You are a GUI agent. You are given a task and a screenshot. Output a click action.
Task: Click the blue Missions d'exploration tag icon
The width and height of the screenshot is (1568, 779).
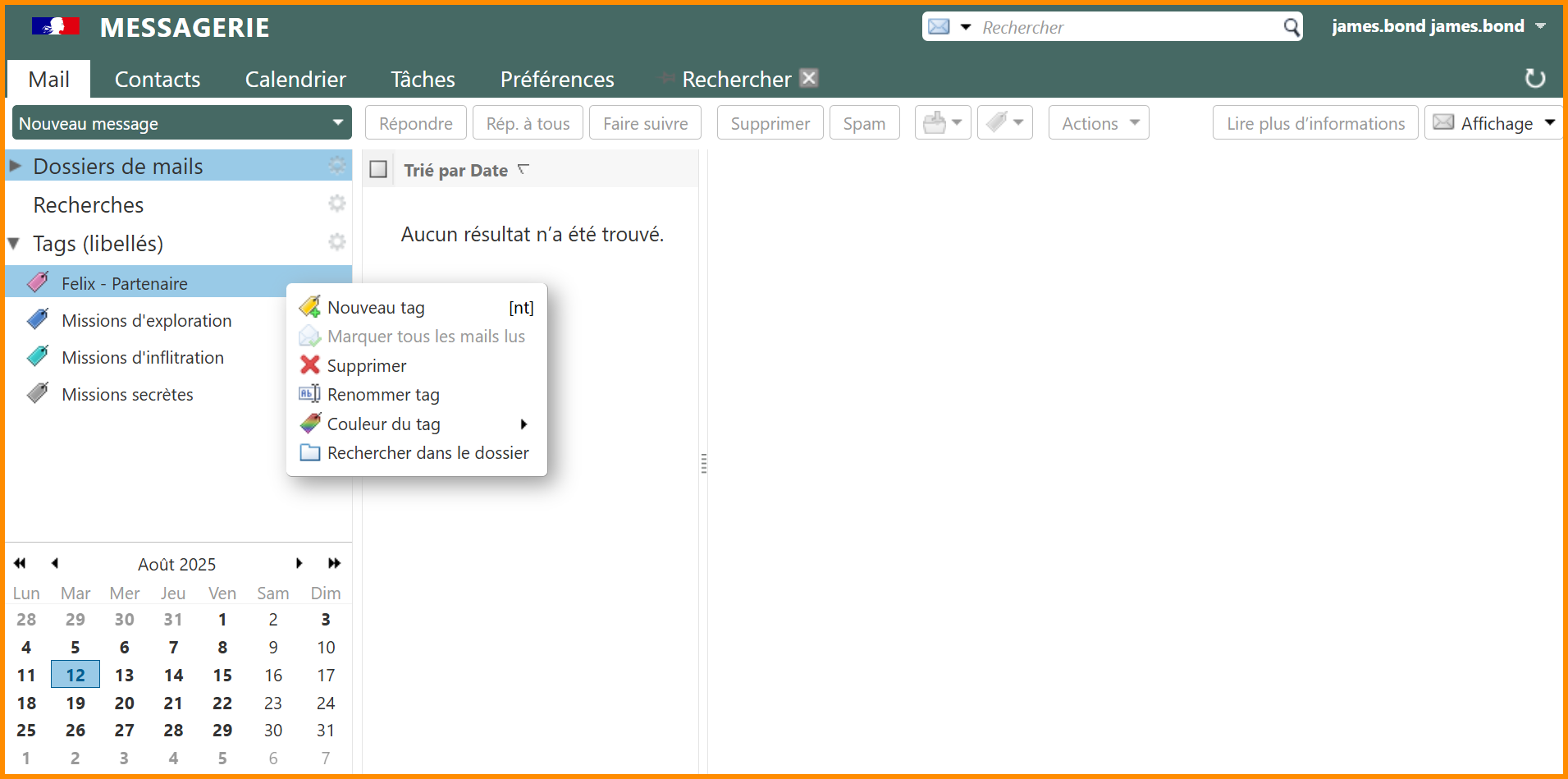point(38,319)
